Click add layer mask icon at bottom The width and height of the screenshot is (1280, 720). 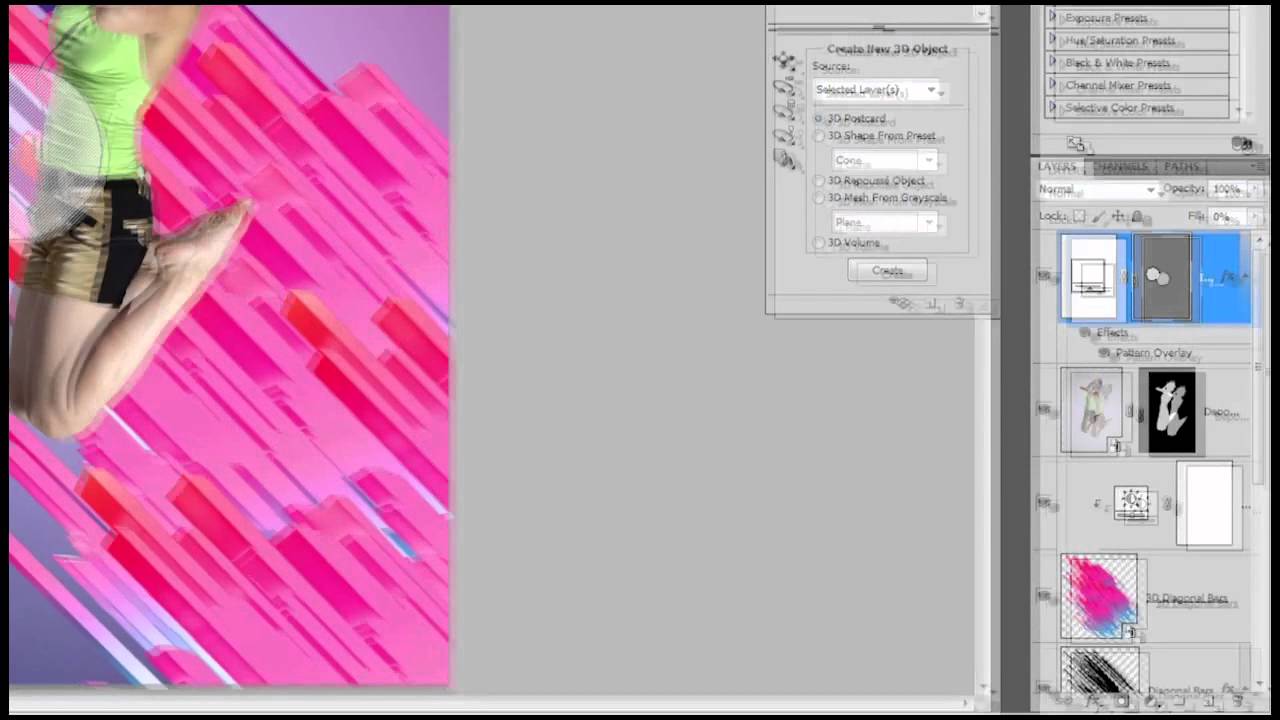tap(1124, 703)
